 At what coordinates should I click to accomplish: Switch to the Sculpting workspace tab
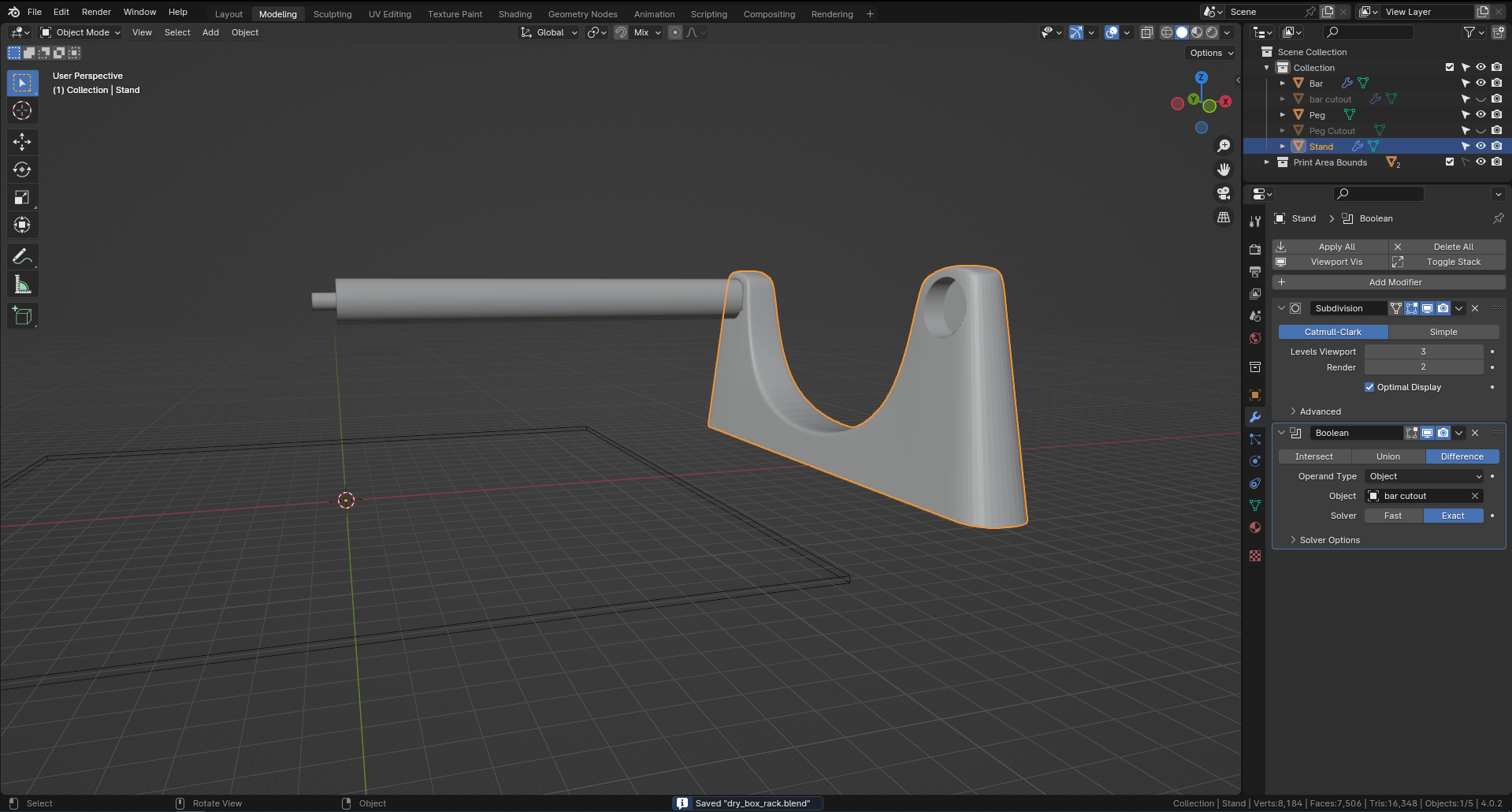(332, 14)
